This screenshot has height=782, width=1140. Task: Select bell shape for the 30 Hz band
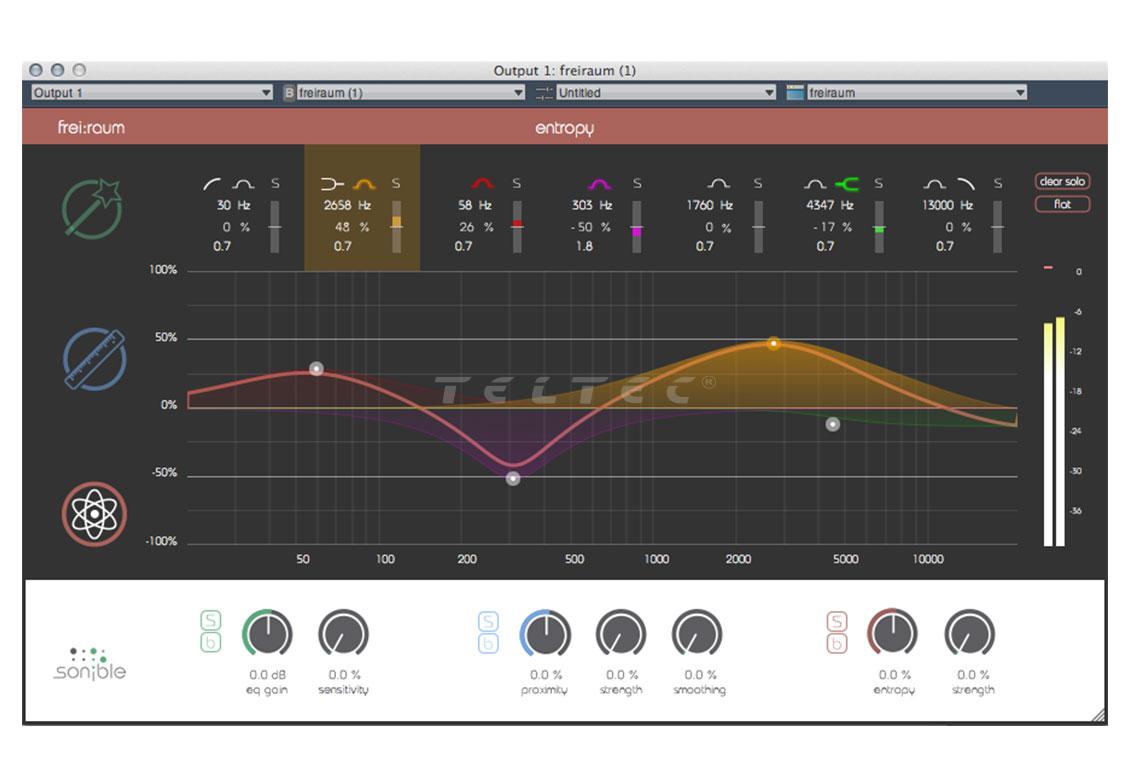[x=244, y=184]
